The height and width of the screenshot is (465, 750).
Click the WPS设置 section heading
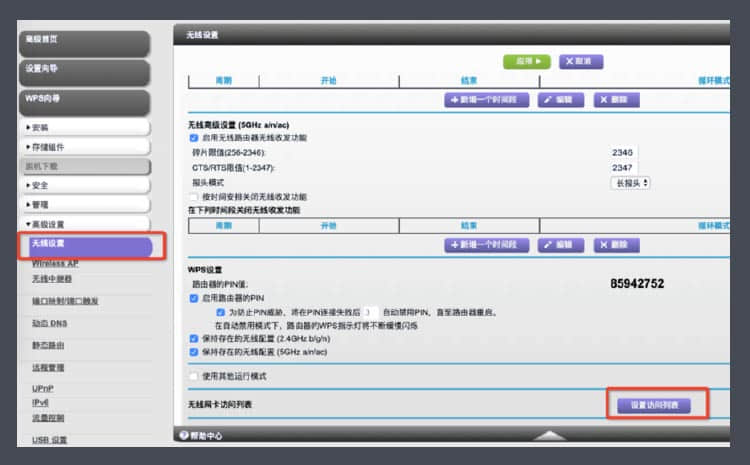[205, 270]
